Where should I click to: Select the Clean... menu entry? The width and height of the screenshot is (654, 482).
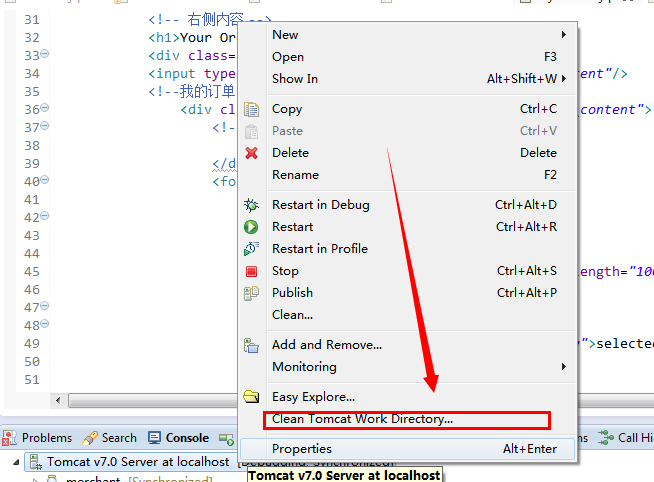coord(420,315)
